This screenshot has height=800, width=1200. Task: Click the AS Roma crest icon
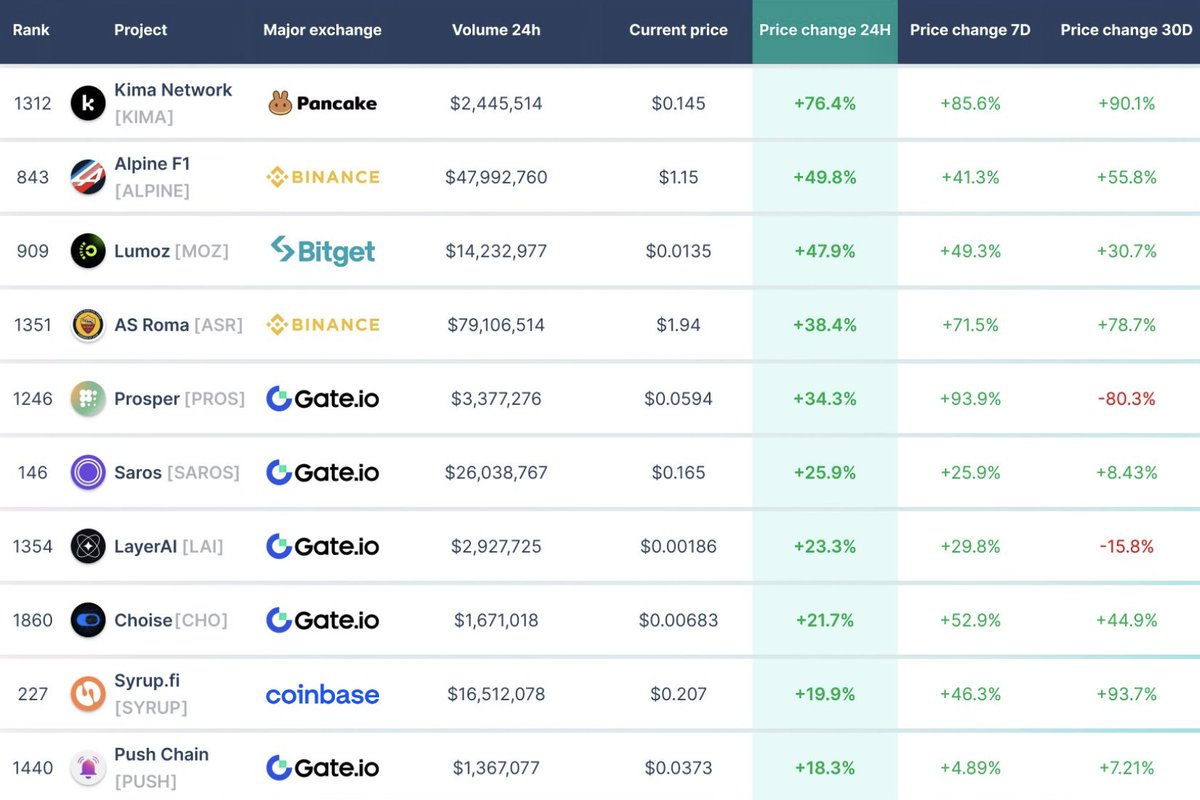pyautogui.click(x=88, y=325)
